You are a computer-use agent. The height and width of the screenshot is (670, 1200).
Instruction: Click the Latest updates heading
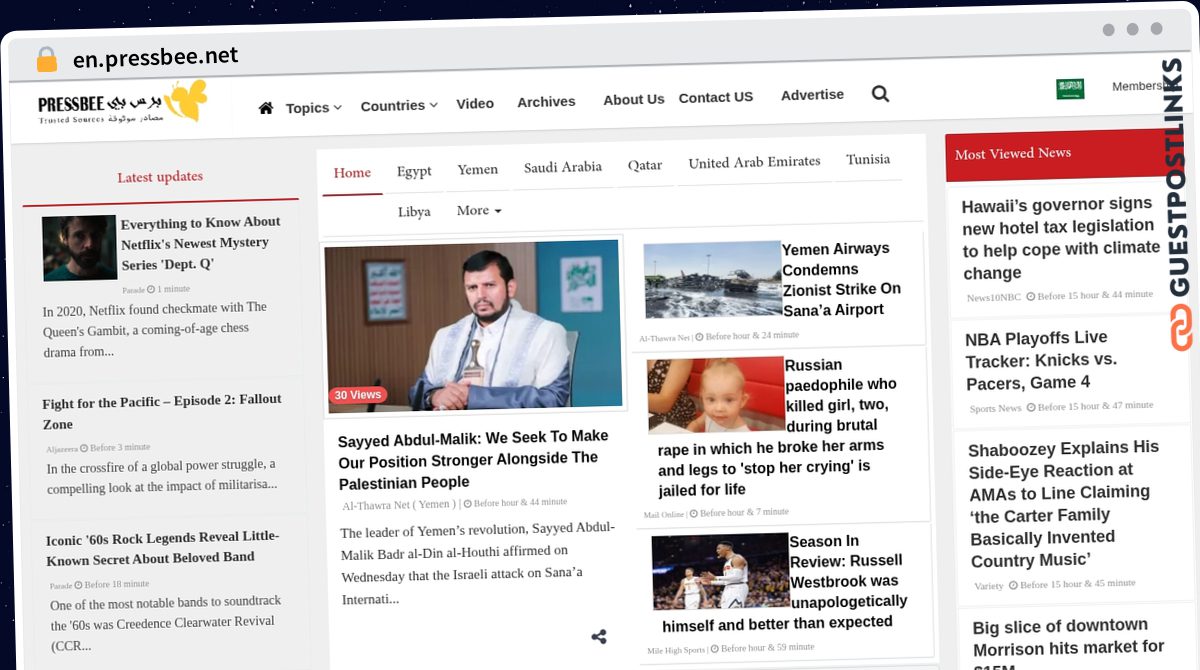pos(160,177)
